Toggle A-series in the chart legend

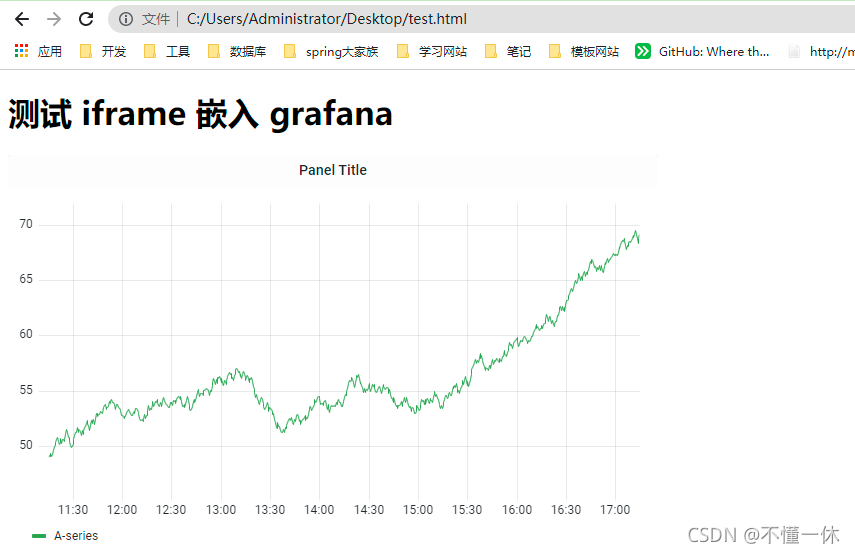point(76,536)
